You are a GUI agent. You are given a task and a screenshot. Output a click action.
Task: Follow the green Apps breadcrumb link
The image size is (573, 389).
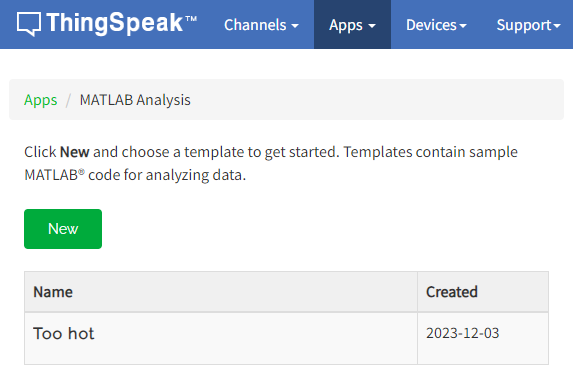click(x=41, y=100)
